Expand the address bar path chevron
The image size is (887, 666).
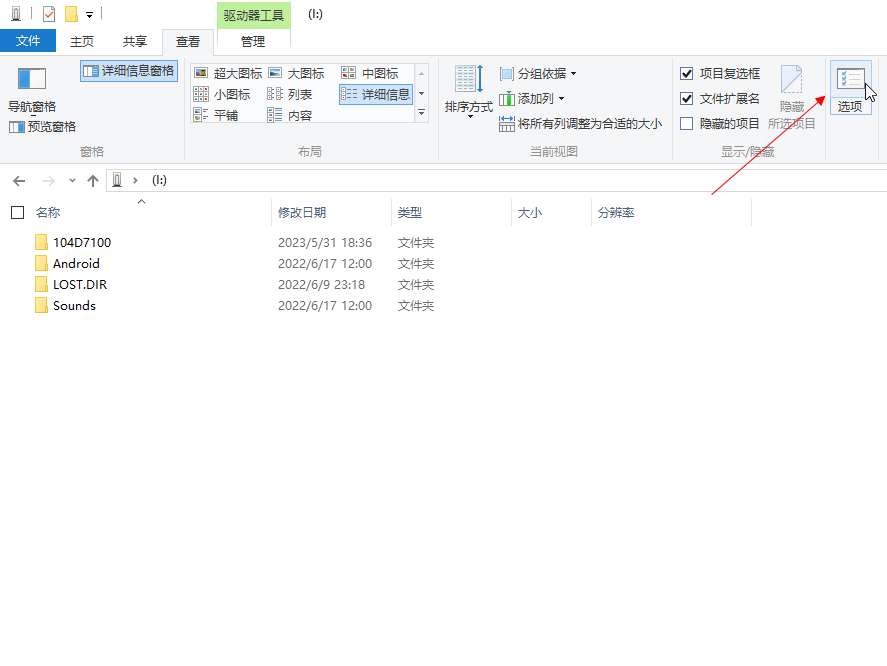click(135, 181)
